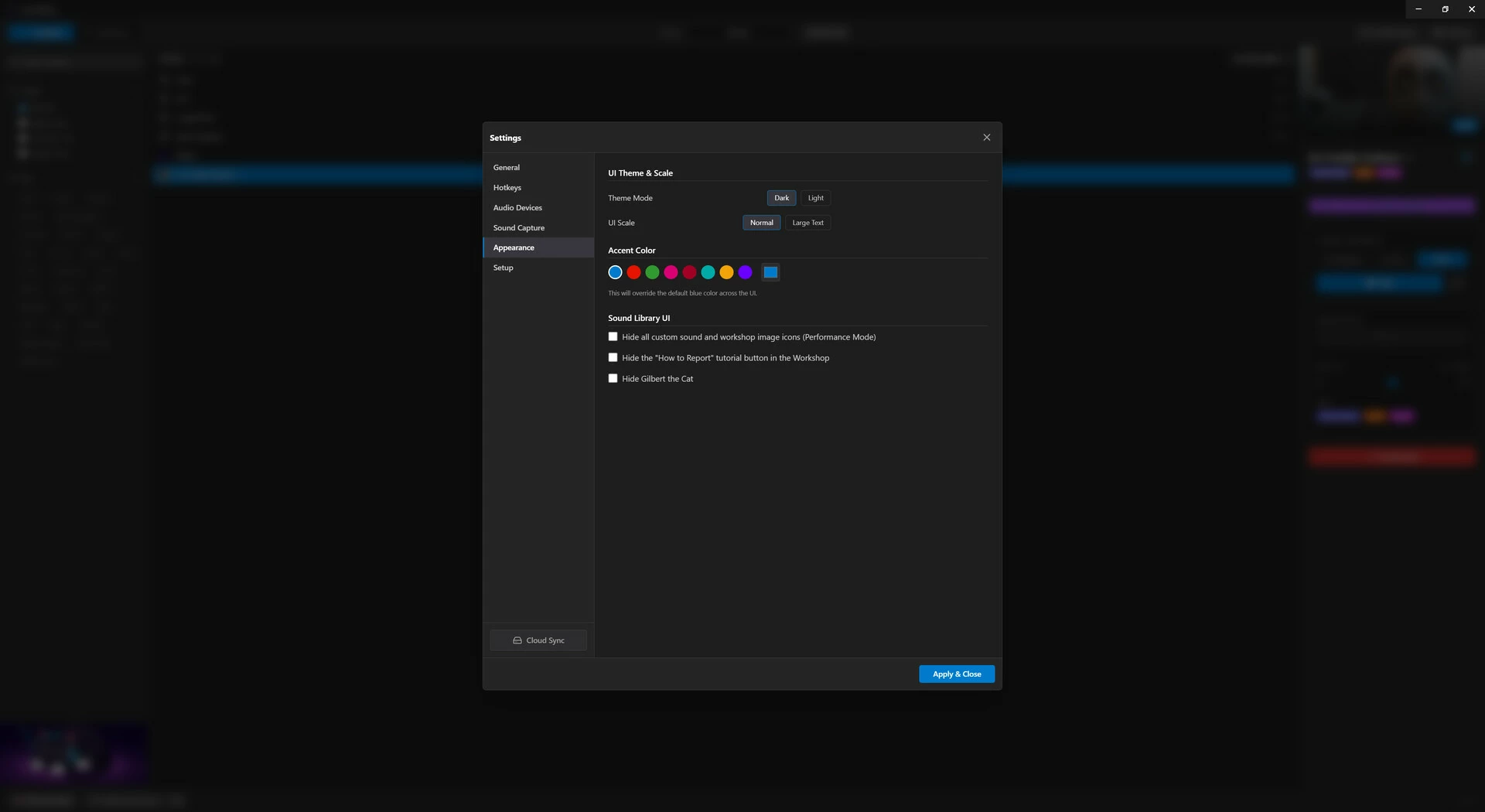Pick the red accent color
The height and width of the screenshot is (812, 1485).
[633, 272]
